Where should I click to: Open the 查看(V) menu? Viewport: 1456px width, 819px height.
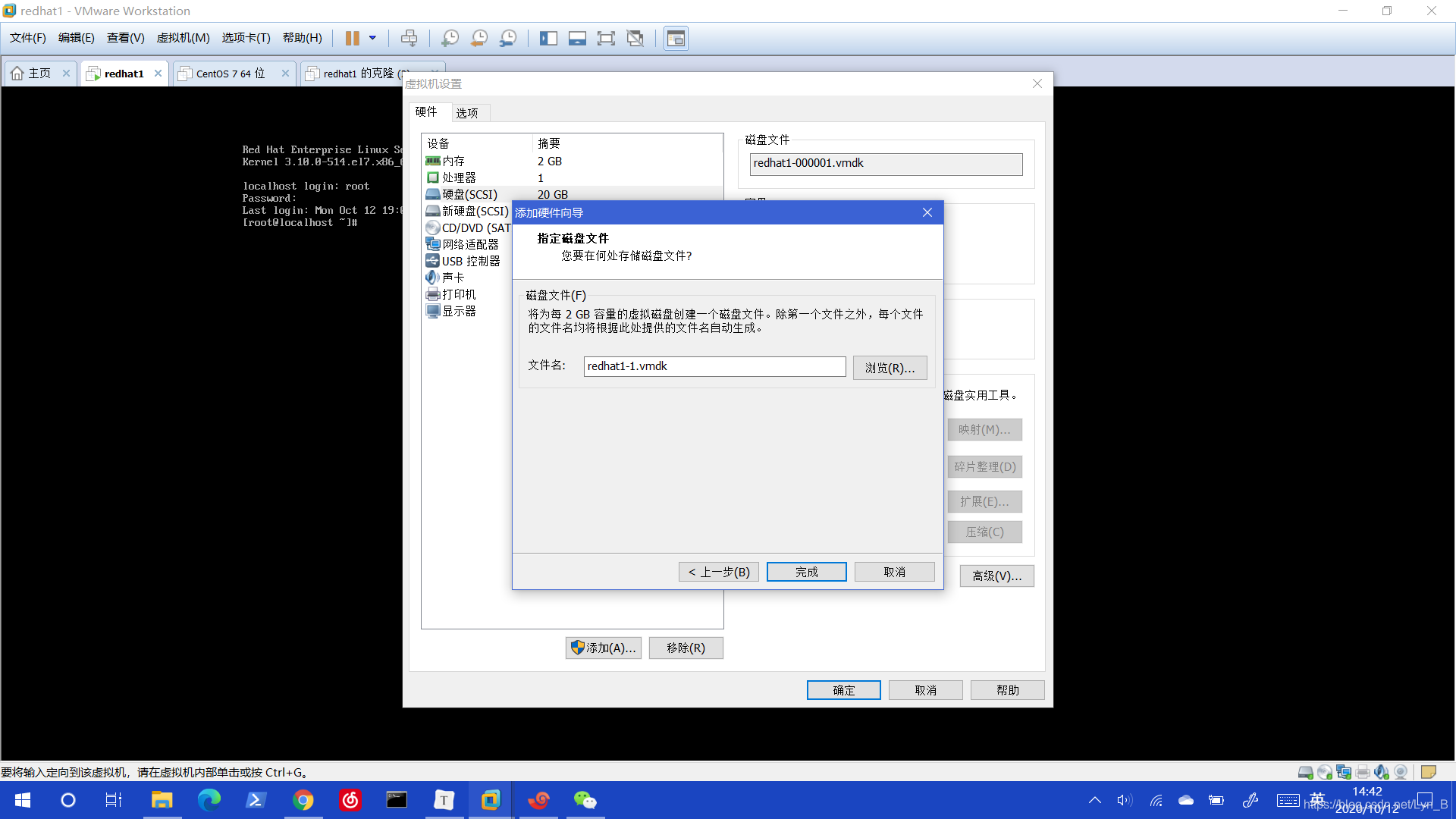tap(125, 38)
